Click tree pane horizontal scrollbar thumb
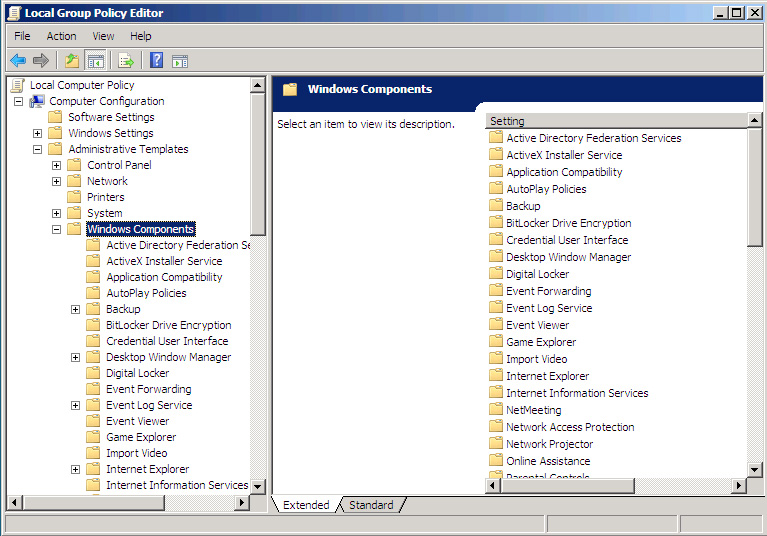The width and height of the screenshot is (767, 536). [93, 502]
